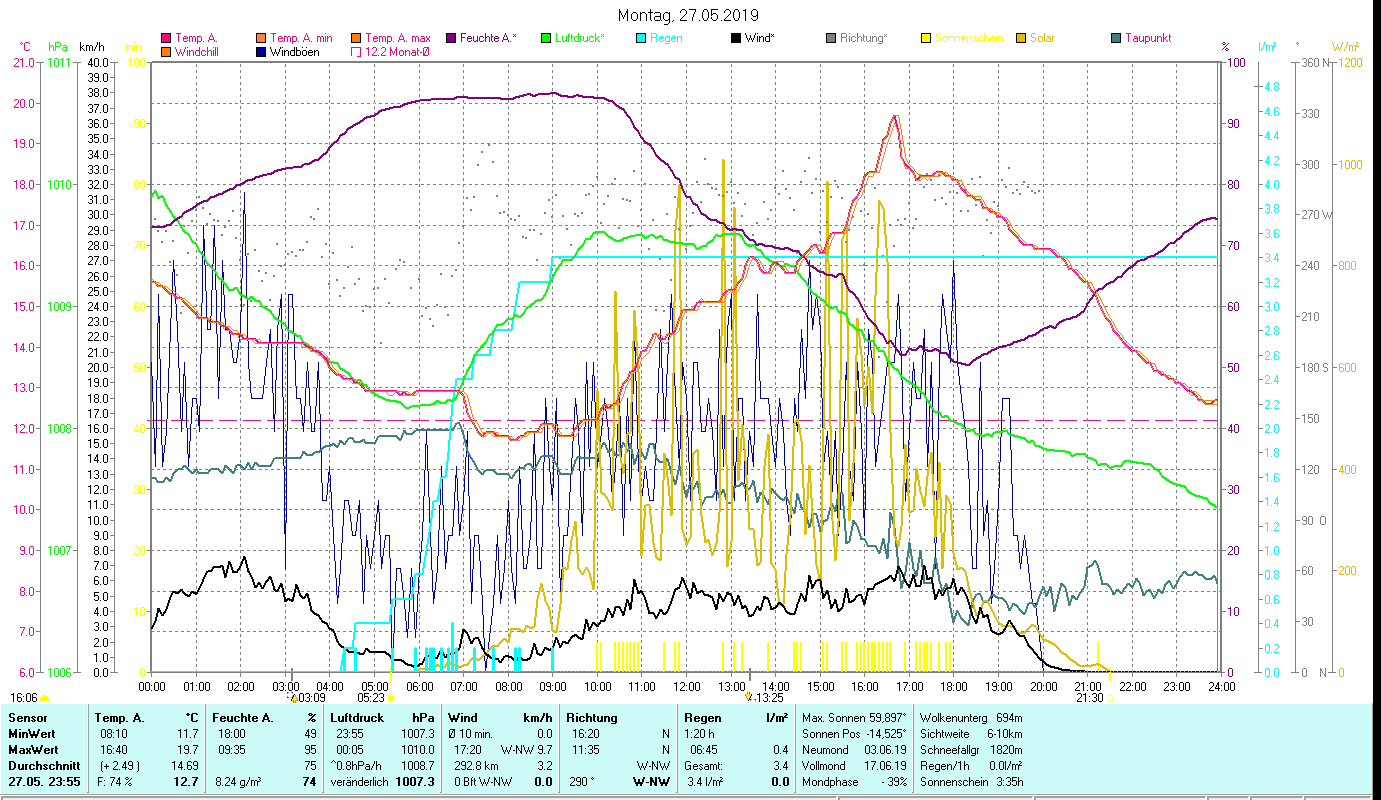Image resolution: width=1381 pixels, height=800 pixels.
Task: Click the Windchill orange legend square
Action: coord(166,52)
